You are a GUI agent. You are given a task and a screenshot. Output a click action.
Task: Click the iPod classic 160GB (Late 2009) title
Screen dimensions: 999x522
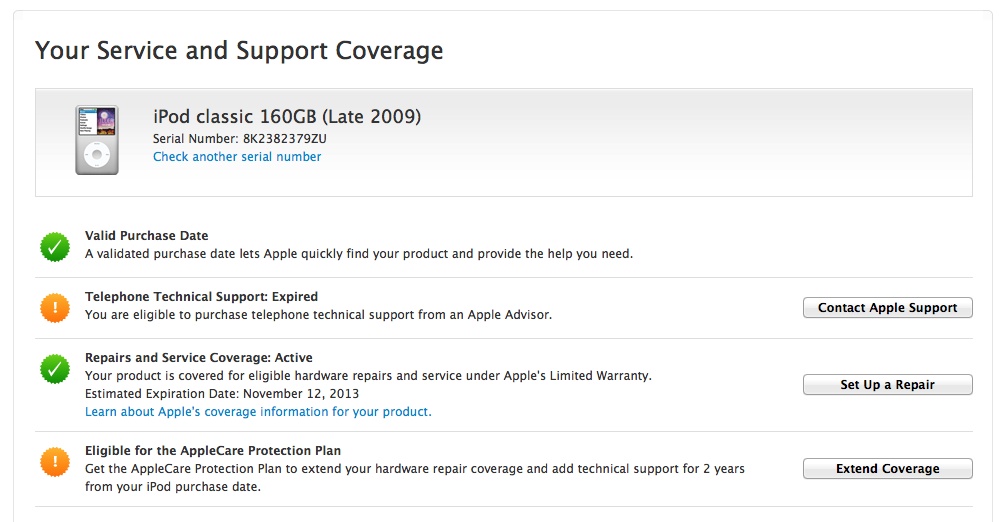pos(287,117)
